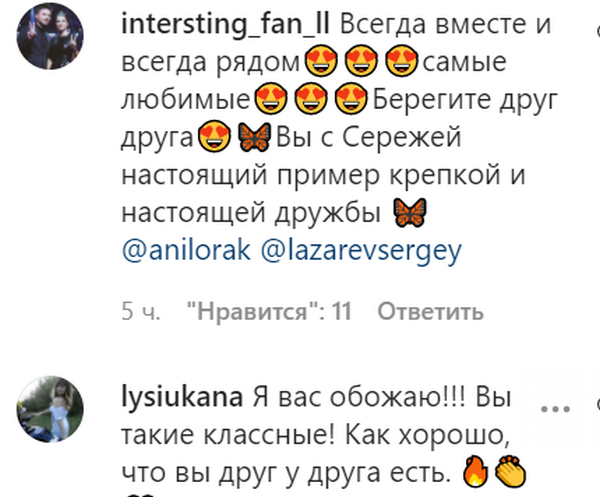Click the comment text "Я вас обожаю!!!"
The width and height of the screenshot is (600, 497).
pyautogui.click(x=360, y=398)
